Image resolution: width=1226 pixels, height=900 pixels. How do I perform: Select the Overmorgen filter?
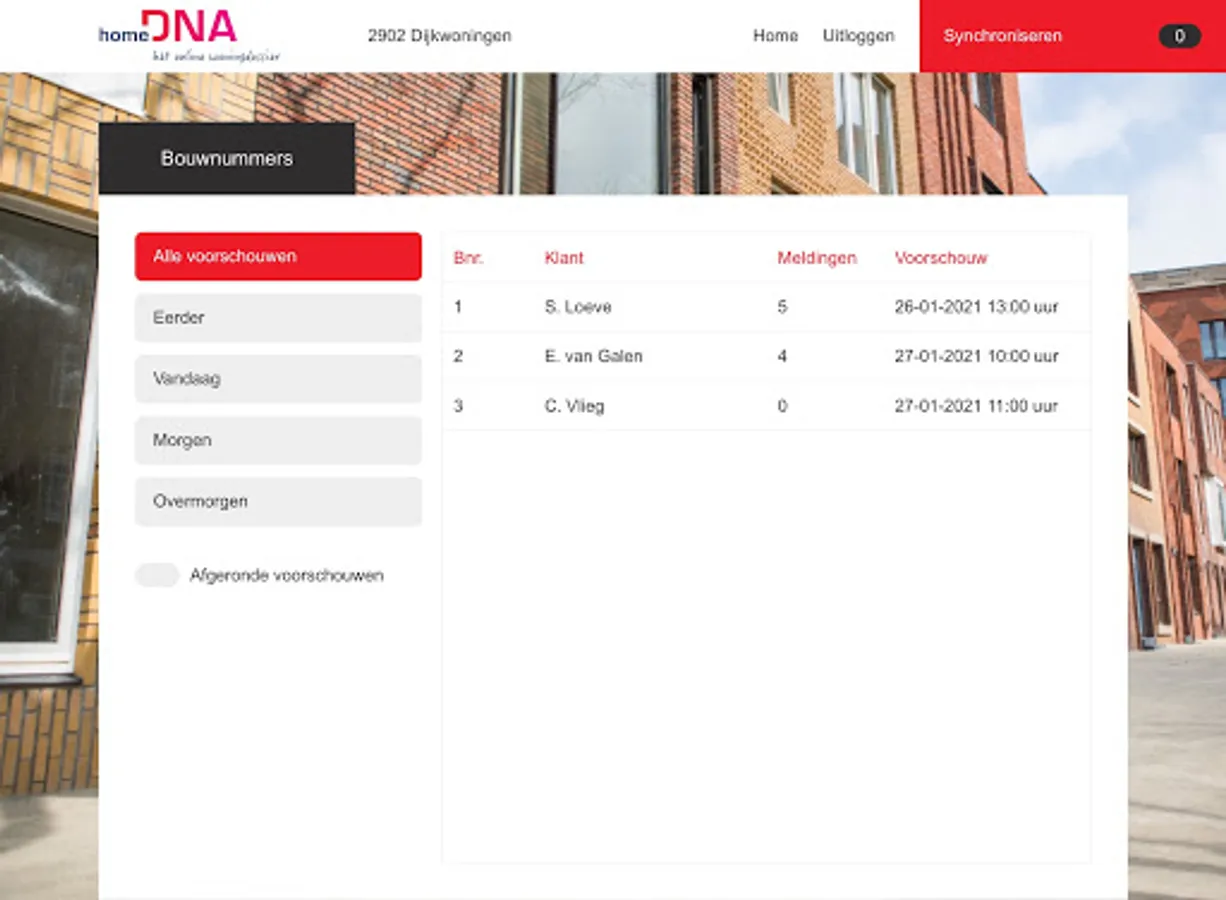click(278, 501)
